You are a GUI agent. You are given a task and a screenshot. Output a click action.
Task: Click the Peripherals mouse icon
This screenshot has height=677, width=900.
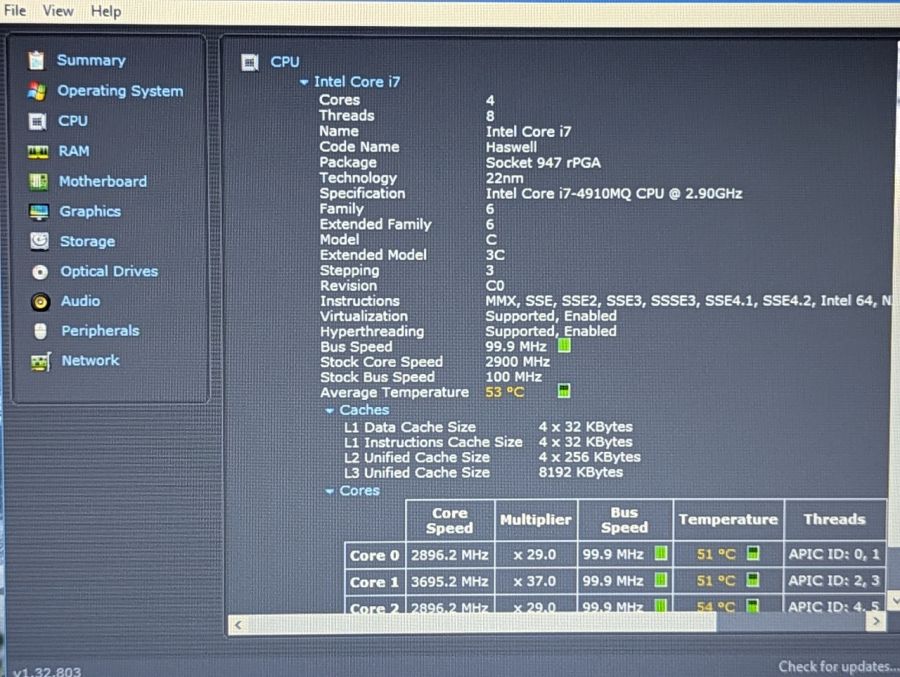[x=40, y=331]
